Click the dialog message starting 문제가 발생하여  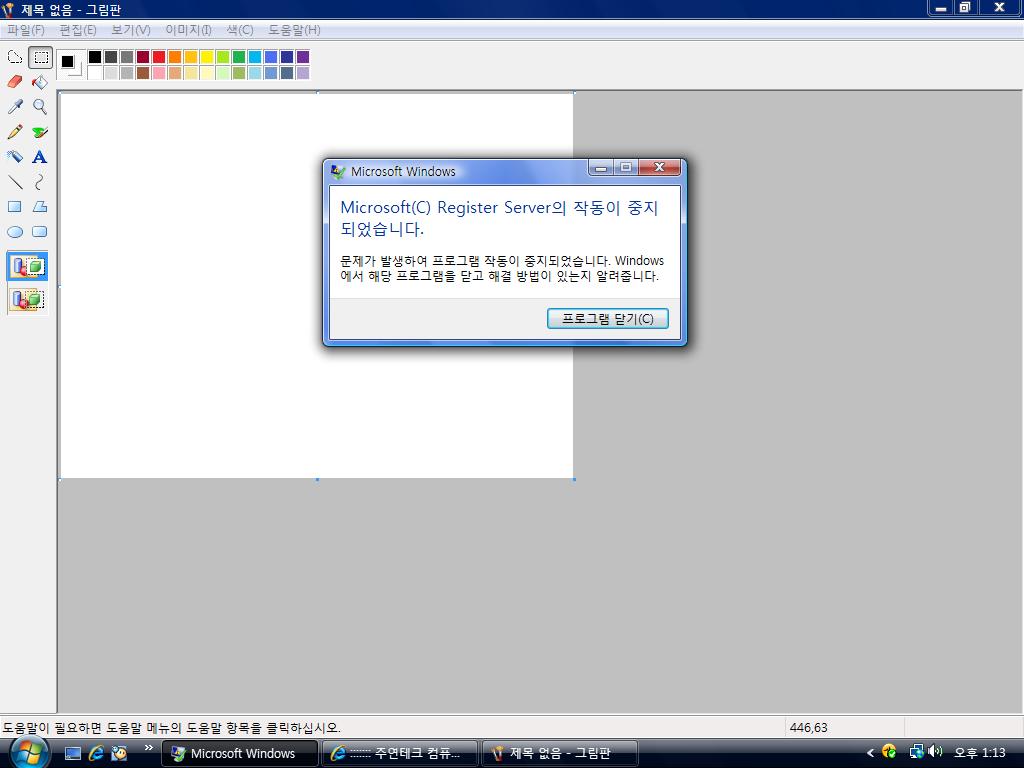tap(502, 268)
